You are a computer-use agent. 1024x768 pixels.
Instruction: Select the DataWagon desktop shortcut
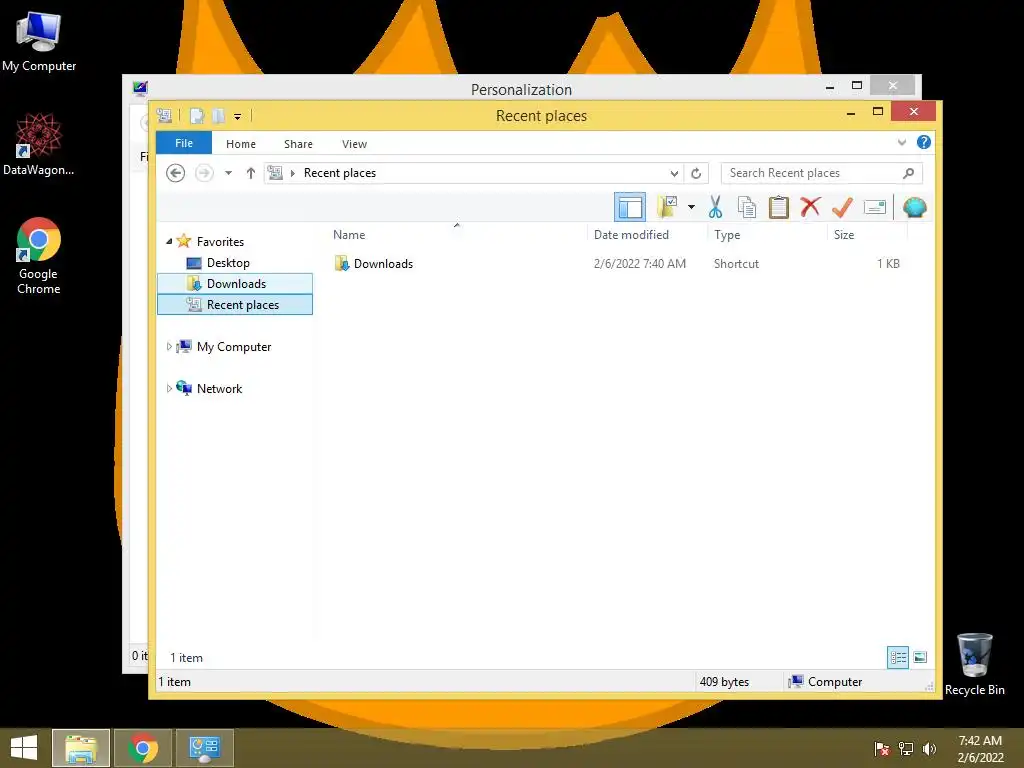pyautogui.click(x=39, y=144)
